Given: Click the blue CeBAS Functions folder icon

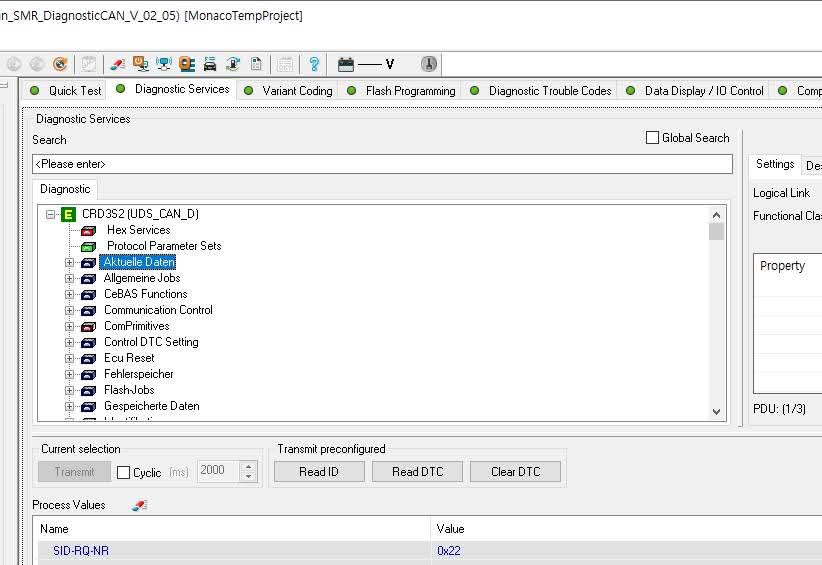Looking at the screenshot, I should click(x=89, y=295).
